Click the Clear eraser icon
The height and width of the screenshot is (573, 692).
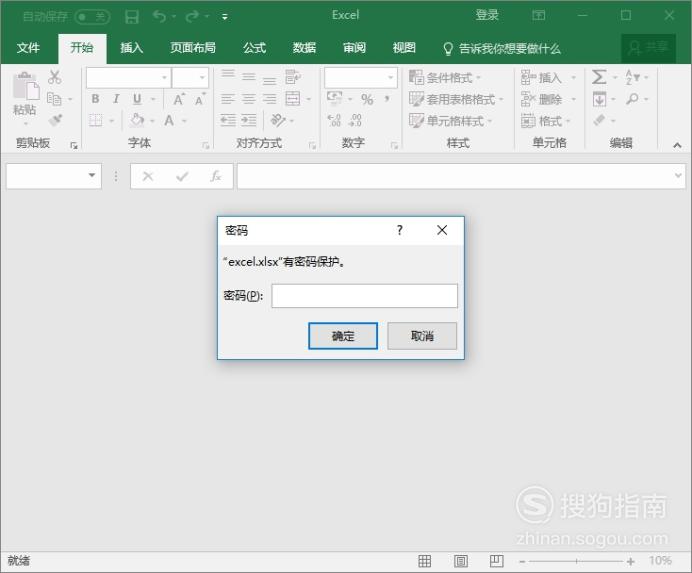(x=599, y=120)
